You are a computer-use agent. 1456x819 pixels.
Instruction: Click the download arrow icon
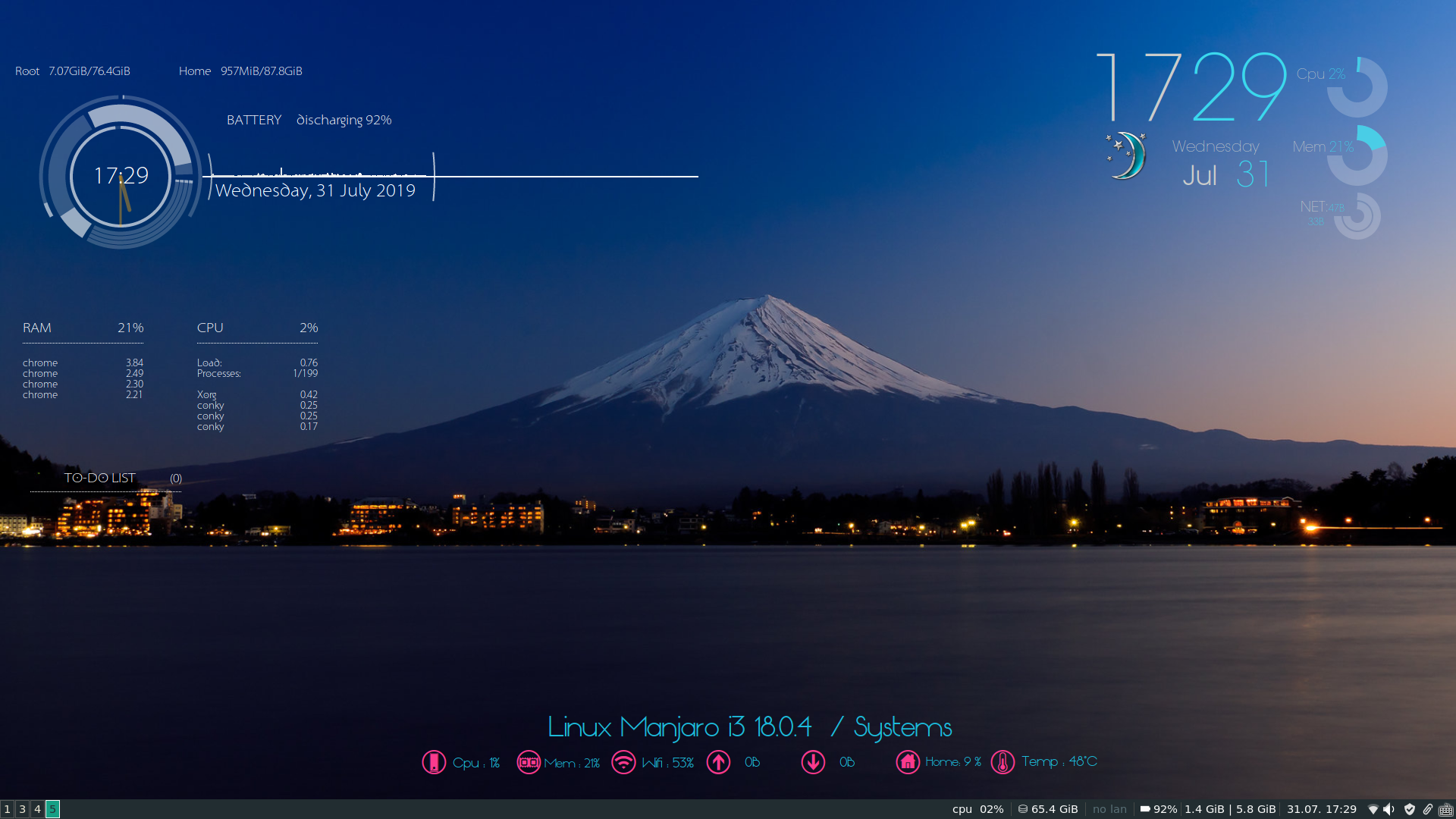(x=813, y=762)
